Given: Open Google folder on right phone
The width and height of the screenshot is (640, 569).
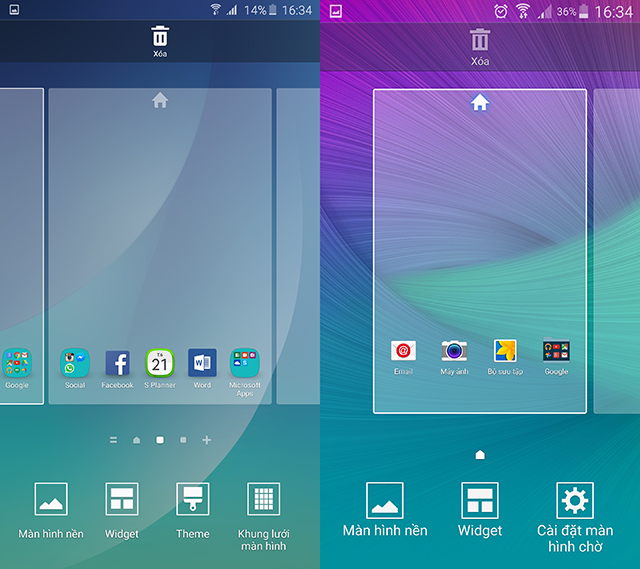Looking at the screenshot, I should pos(556,357).
